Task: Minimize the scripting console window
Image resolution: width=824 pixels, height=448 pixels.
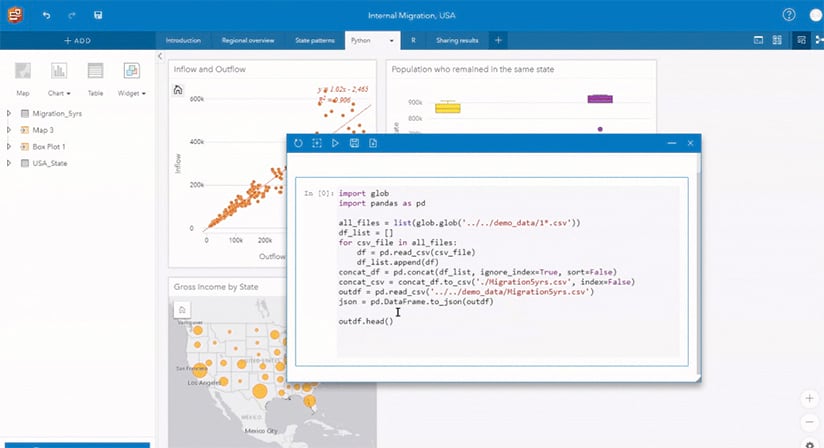Action: point(672,143)
